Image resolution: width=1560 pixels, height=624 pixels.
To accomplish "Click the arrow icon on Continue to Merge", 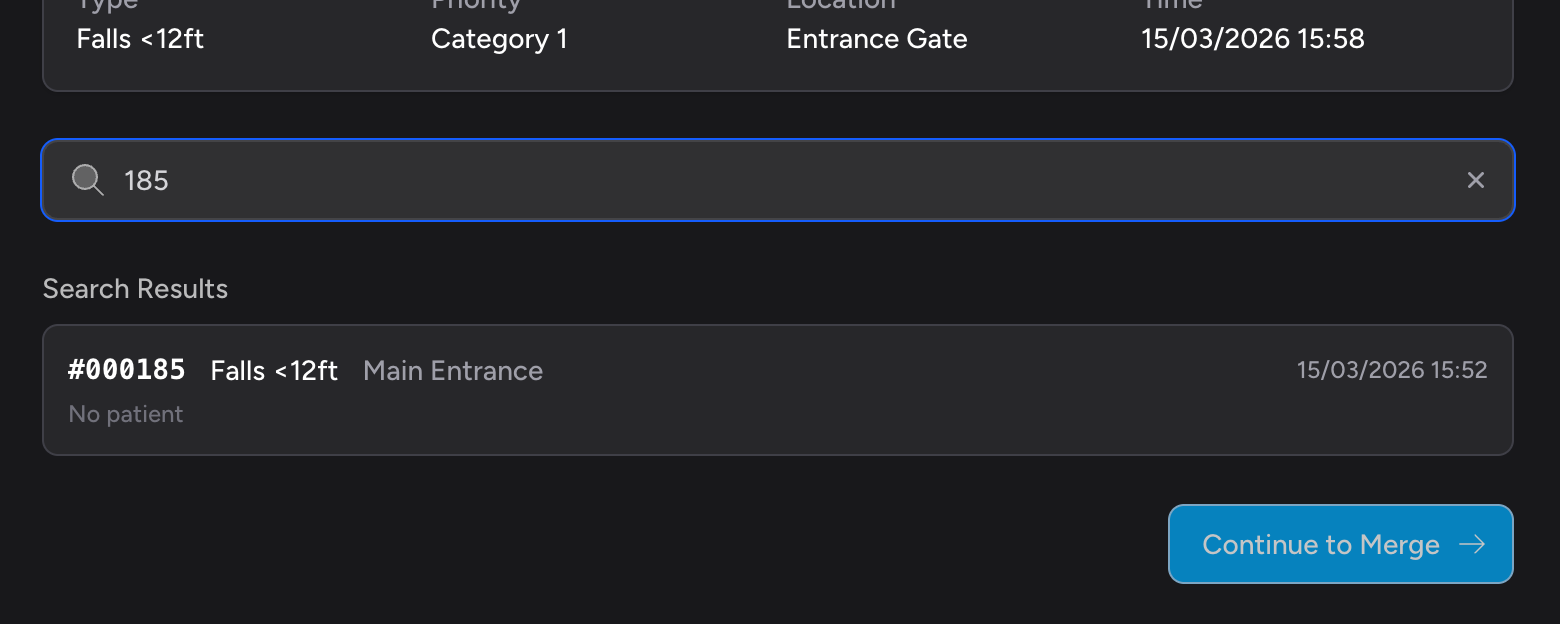I will (x=1471, y=544).
